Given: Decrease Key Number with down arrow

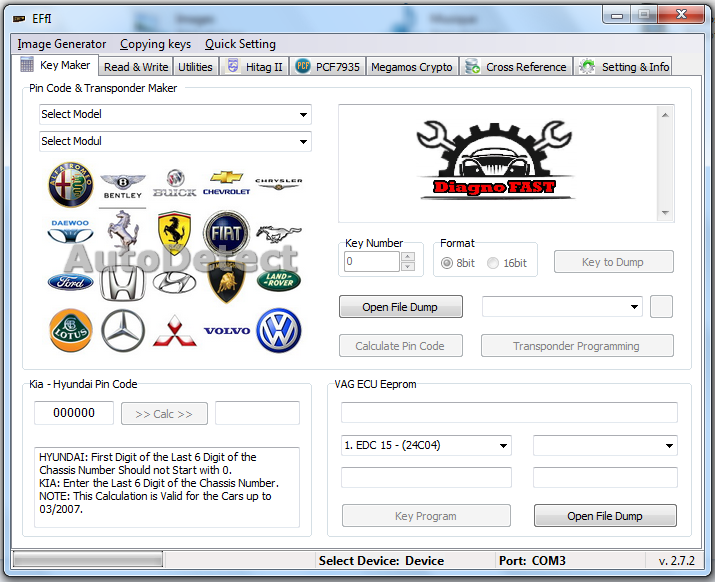Looking at the screenshot, I should (x=408, y=266).
